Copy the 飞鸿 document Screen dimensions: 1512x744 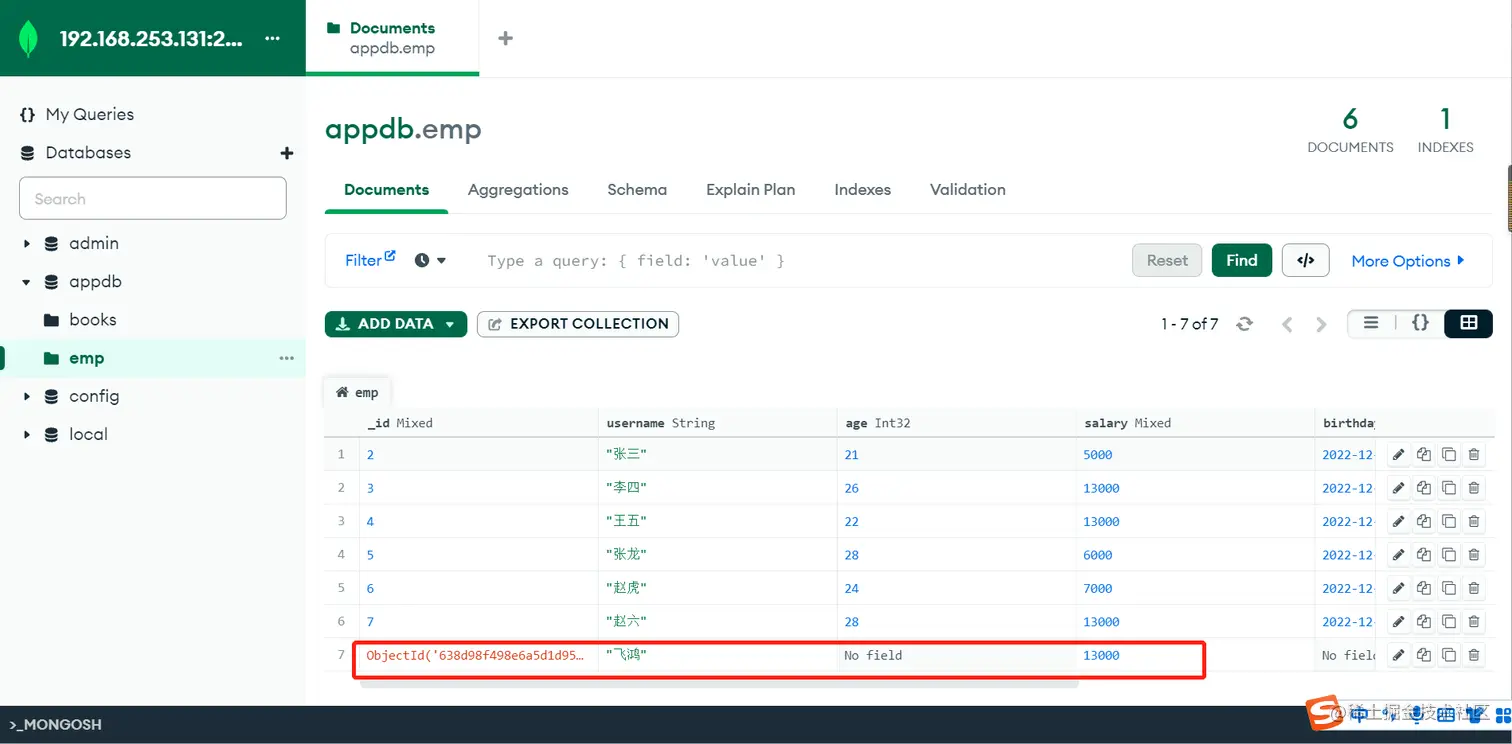[1423, 655]
